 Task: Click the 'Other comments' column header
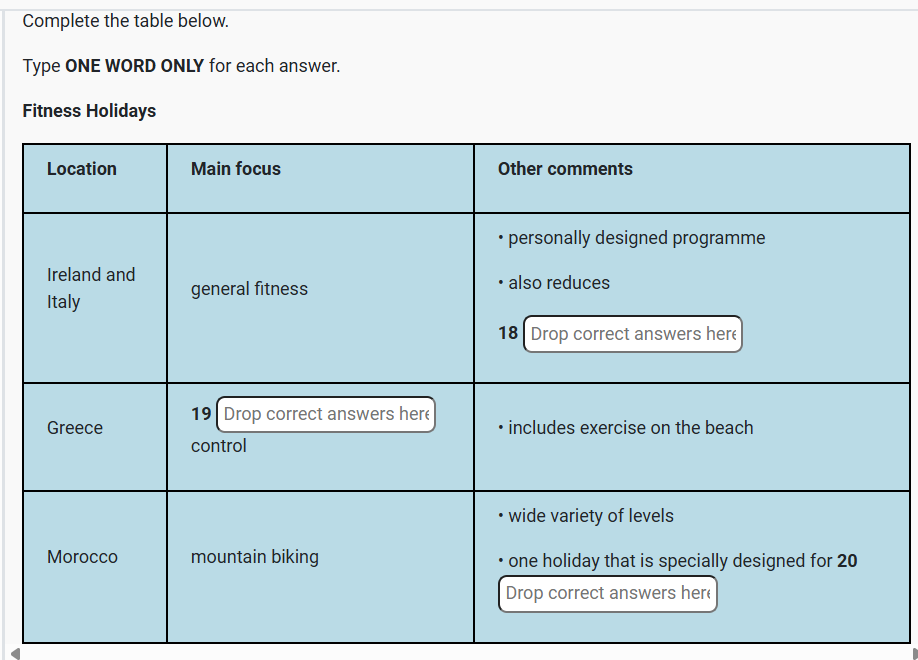click(x=565, y=169)
